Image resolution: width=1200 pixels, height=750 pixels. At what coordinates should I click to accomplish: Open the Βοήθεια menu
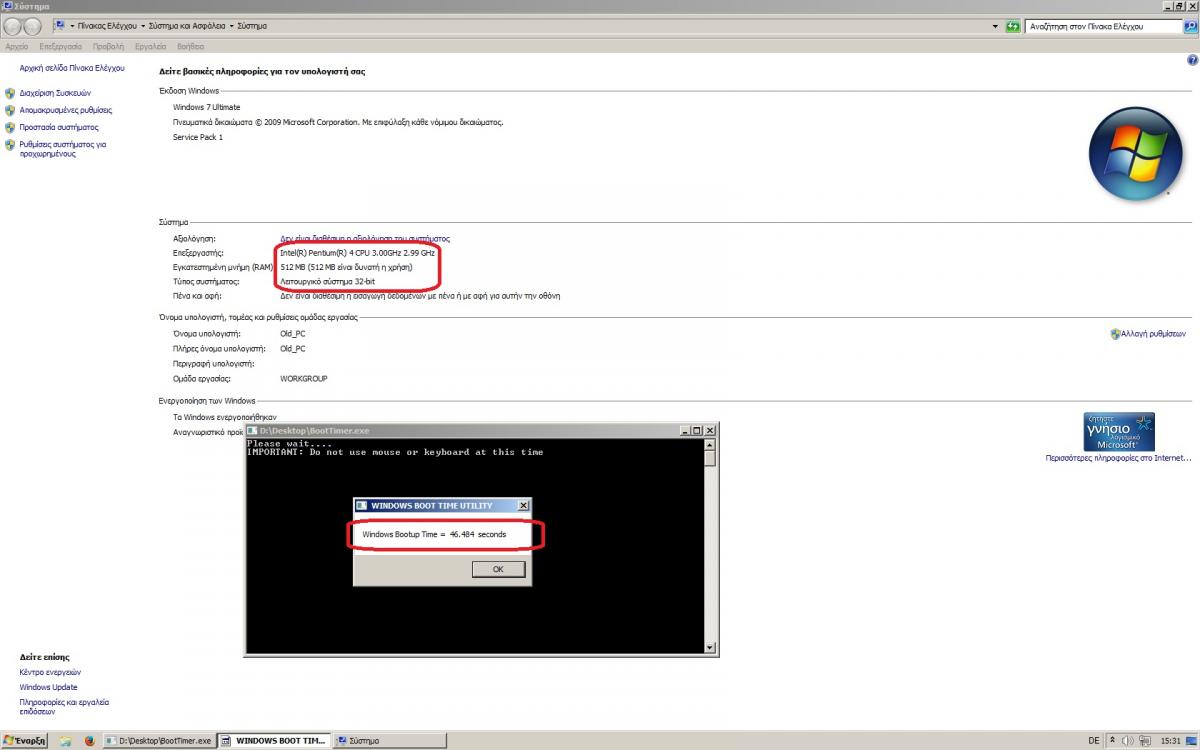pos(191,46)
